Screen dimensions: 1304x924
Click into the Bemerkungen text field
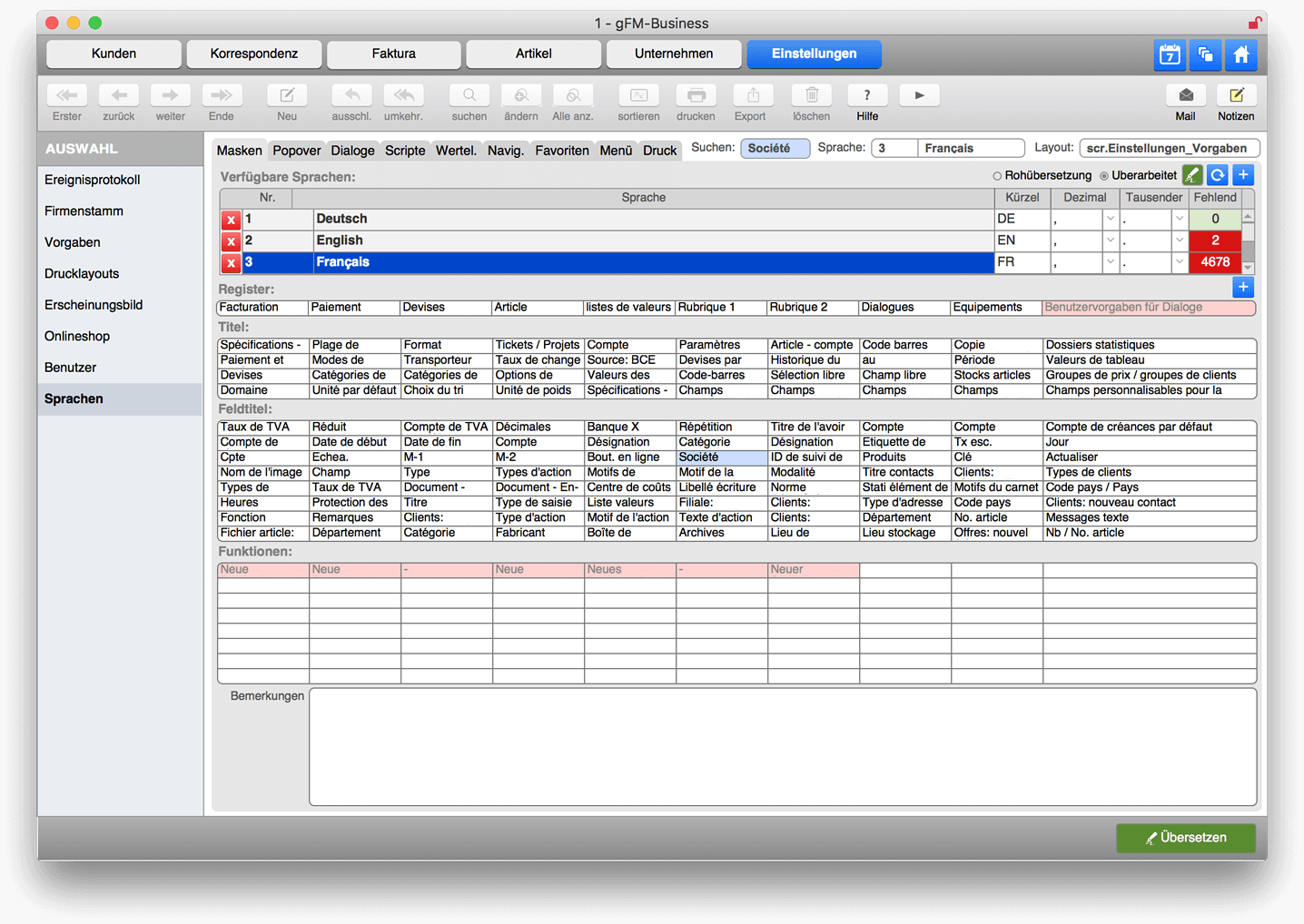click(x=782, y=746)
